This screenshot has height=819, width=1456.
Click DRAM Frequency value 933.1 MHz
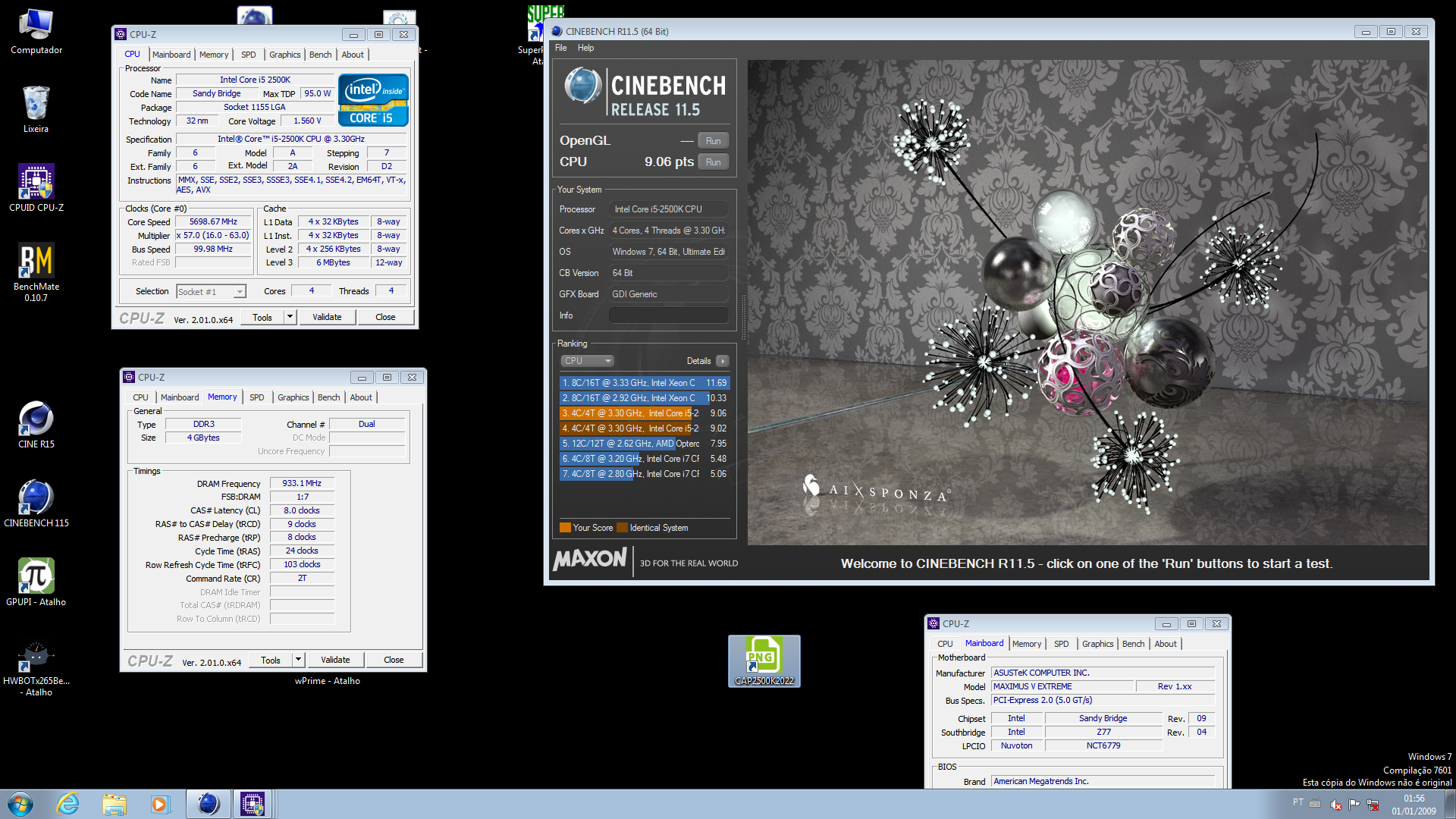[302, 483]
